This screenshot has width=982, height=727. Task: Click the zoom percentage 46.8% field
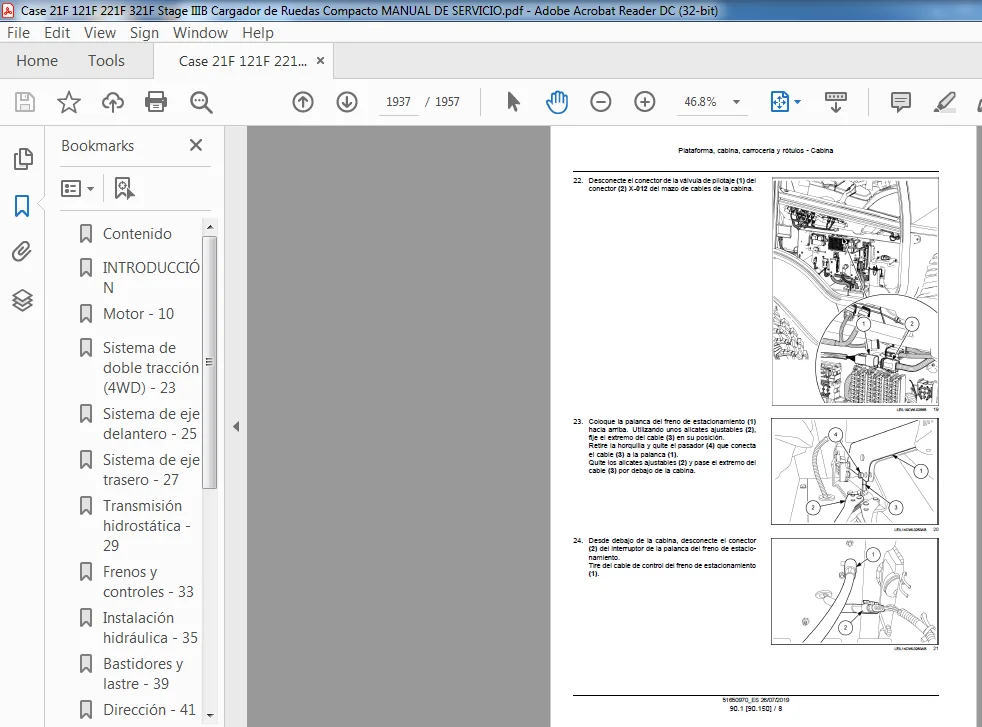(700, 101)
